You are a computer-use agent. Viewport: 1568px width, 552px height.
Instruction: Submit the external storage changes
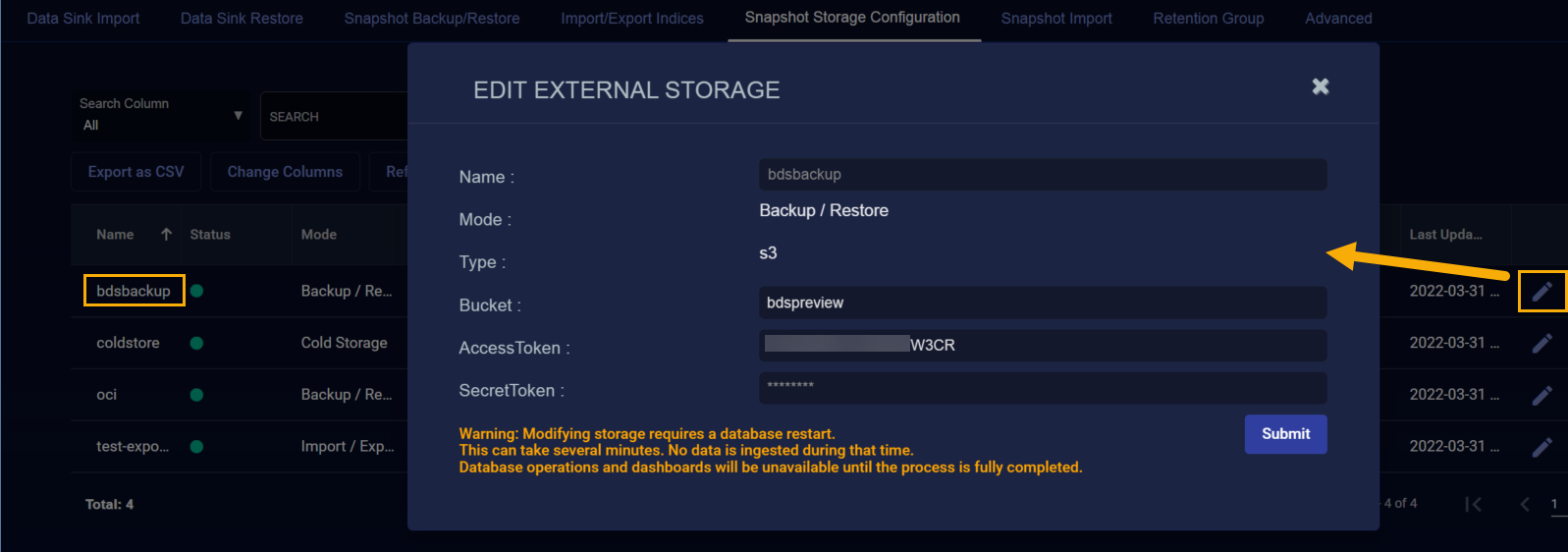click(x=1285, y=434)
